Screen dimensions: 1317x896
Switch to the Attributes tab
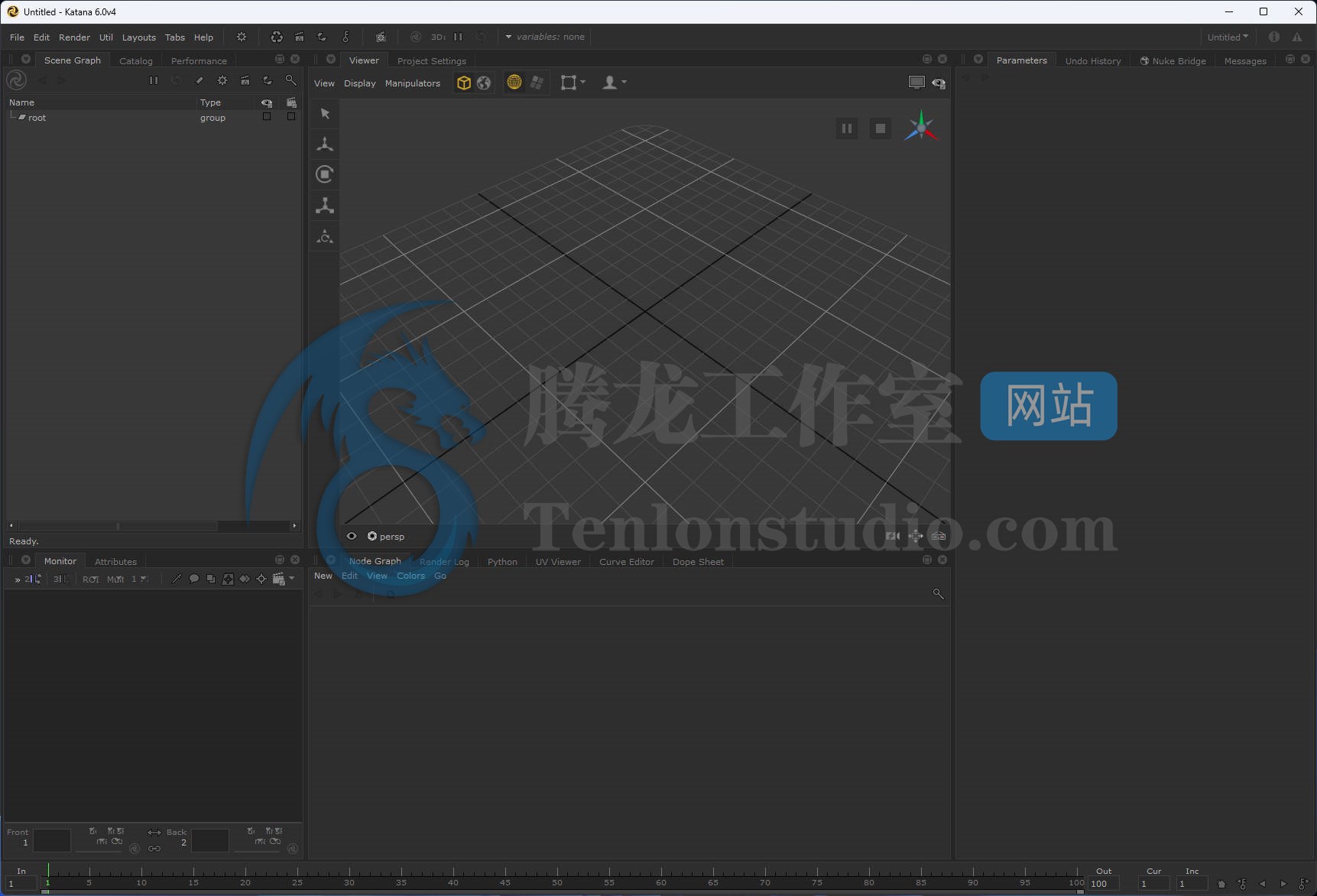[115, 562]
